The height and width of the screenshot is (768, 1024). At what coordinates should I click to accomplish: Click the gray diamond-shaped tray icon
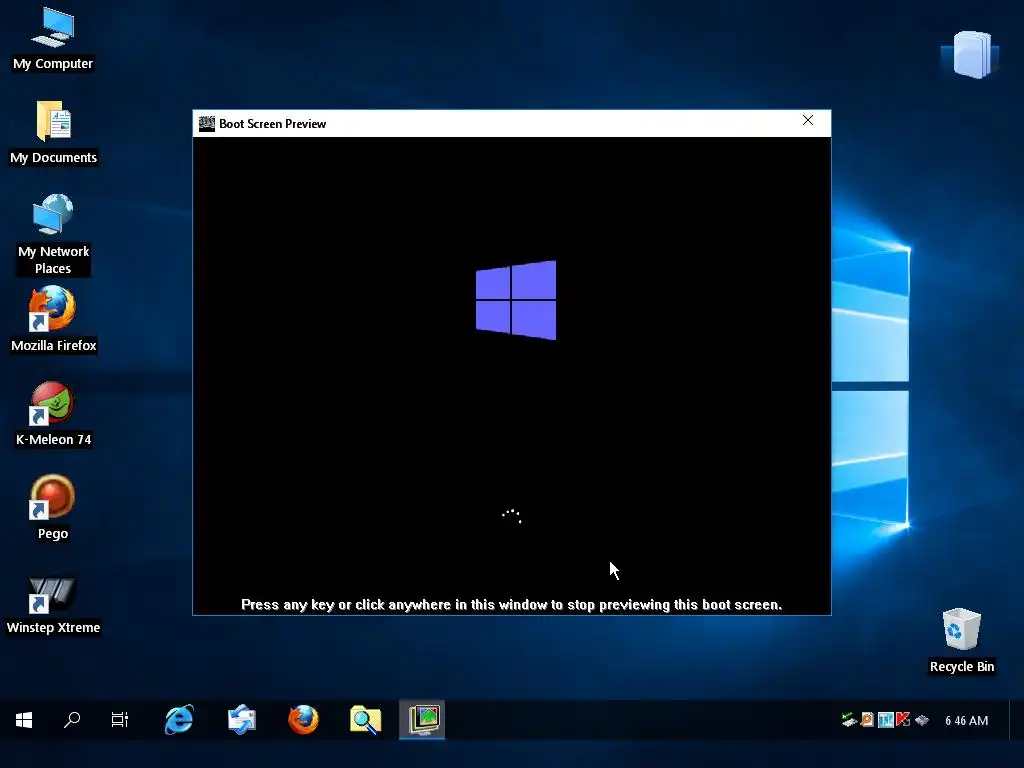coord(922,720)
